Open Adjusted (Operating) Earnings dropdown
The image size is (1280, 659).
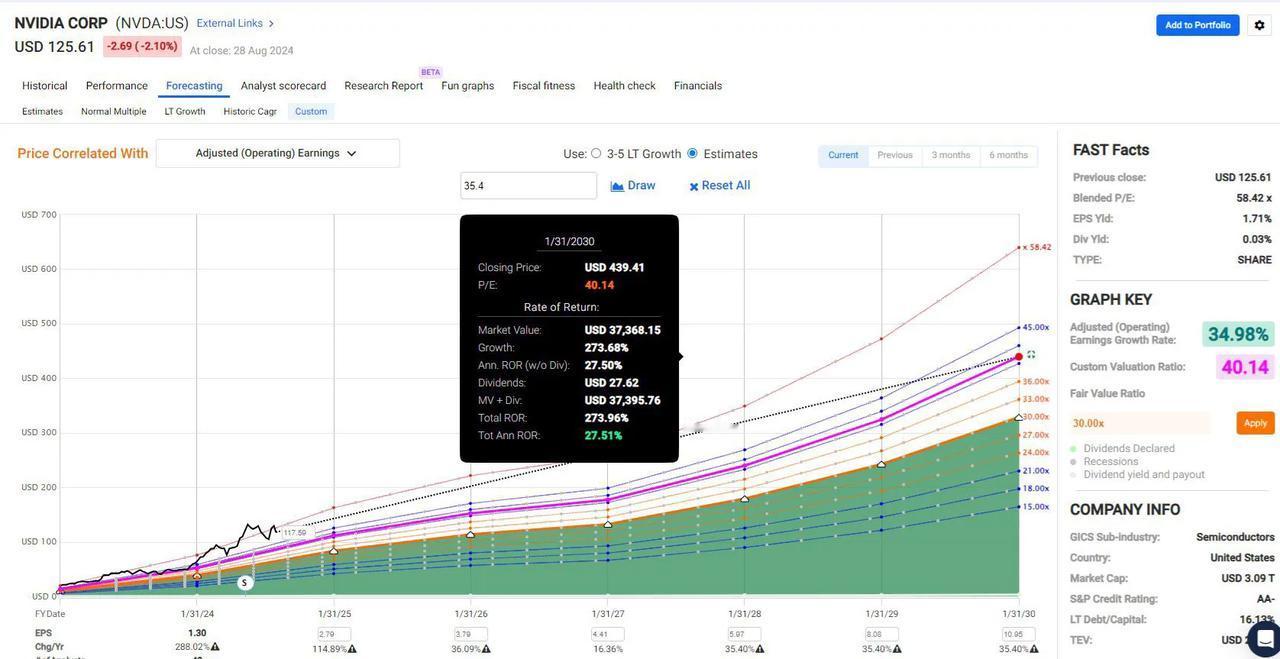click(278, 153)
